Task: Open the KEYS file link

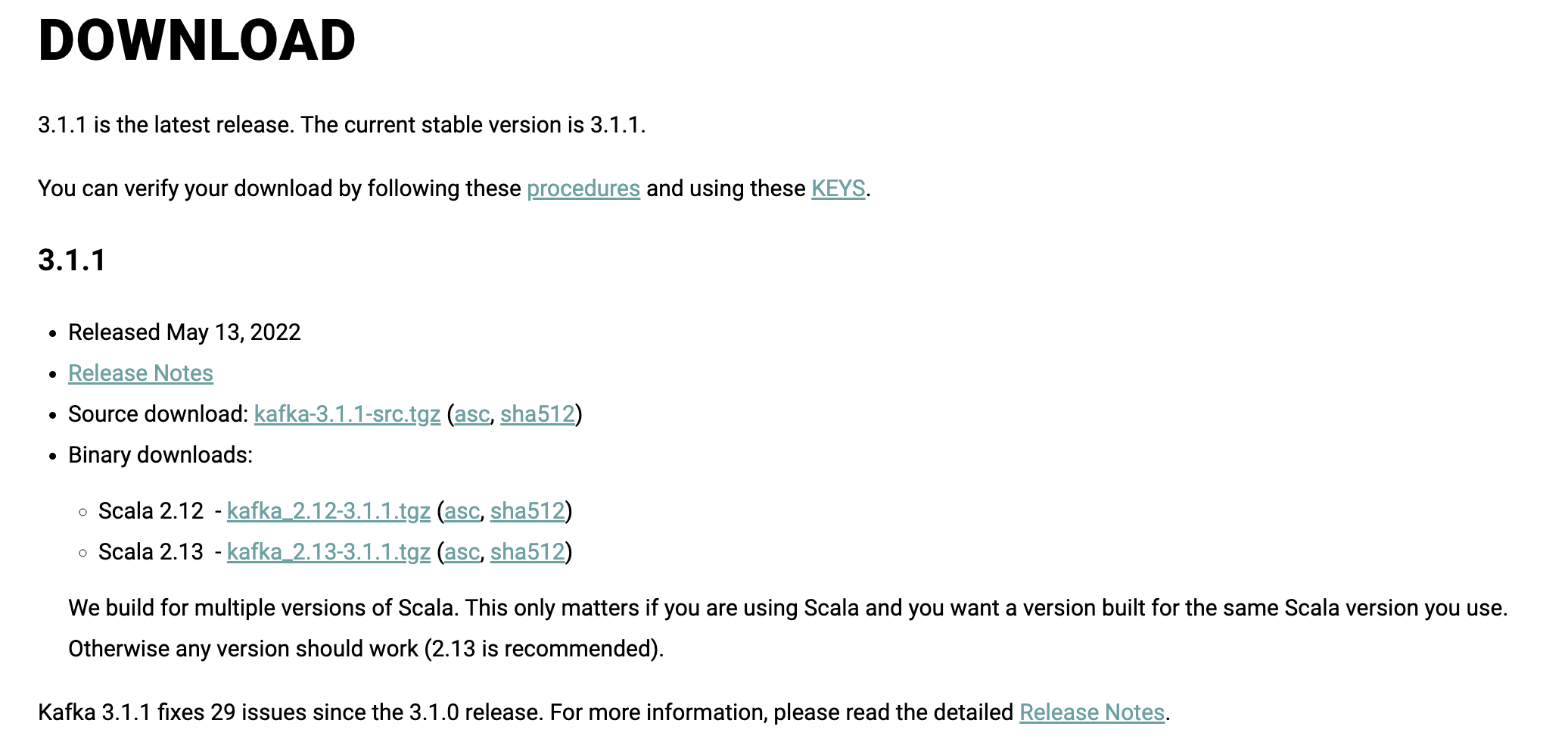Action: 838,189
